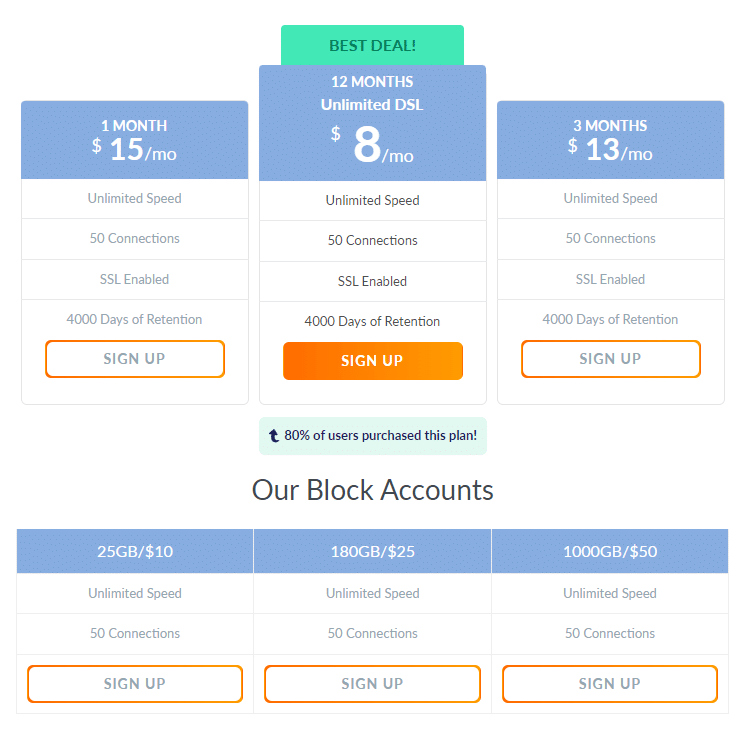
Task: Select the 3 Months $13/mo plan header
Action: pos(610,140)
